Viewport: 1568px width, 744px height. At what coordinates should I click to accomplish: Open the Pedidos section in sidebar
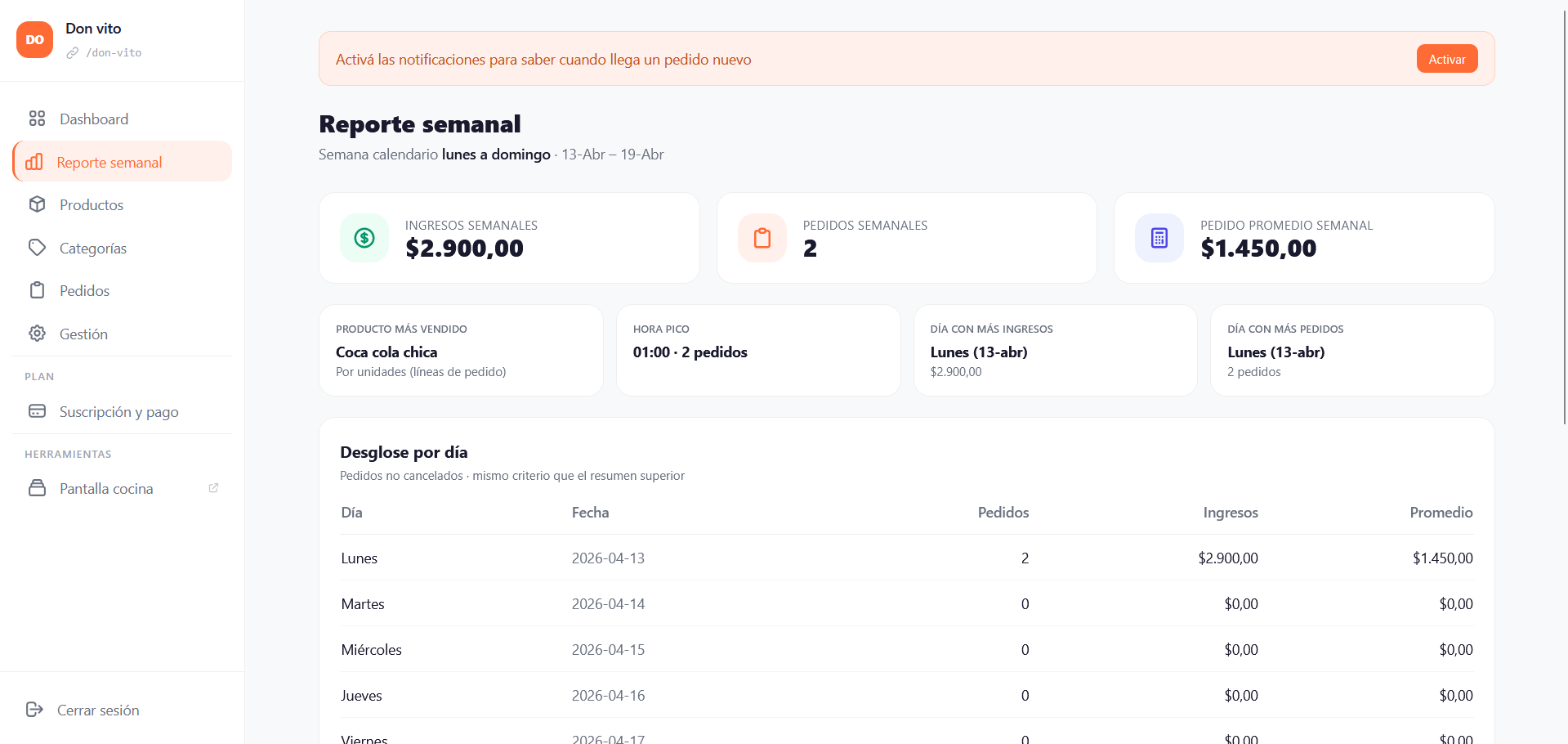click(x=84, y=291)
